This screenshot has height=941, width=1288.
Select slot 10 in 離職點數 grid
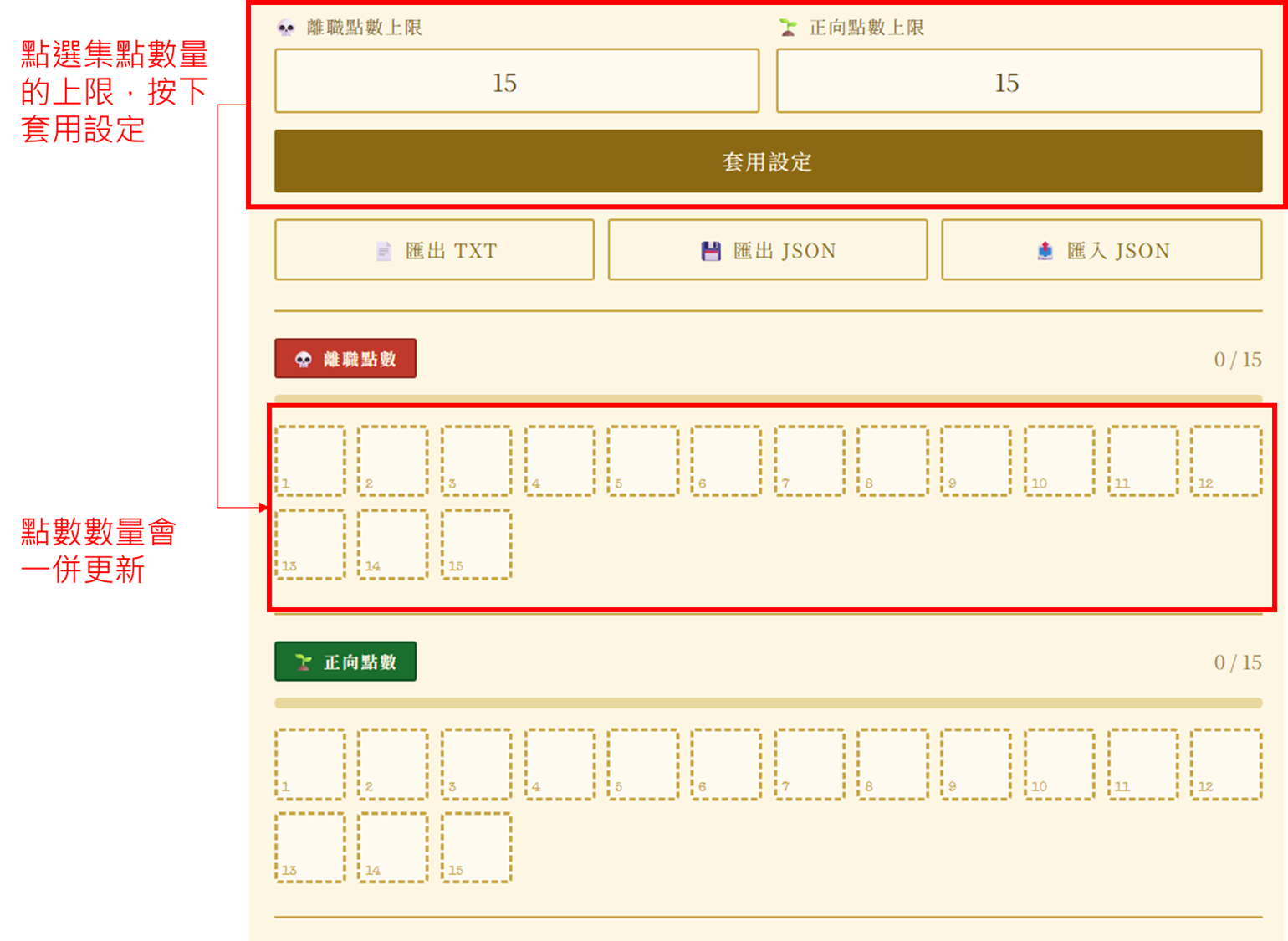tap(1060, 461)
